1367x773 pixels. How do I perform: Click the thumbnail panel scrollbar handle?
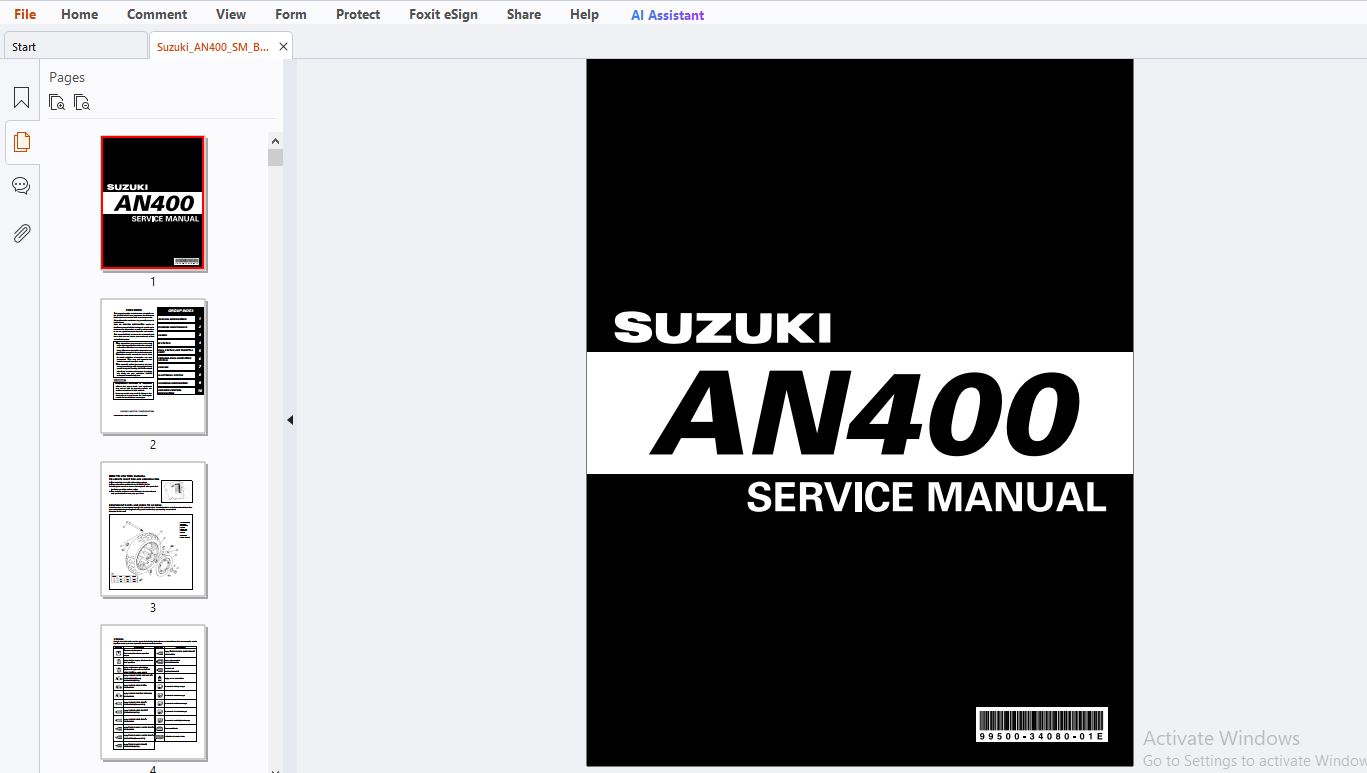pos(275,157)
